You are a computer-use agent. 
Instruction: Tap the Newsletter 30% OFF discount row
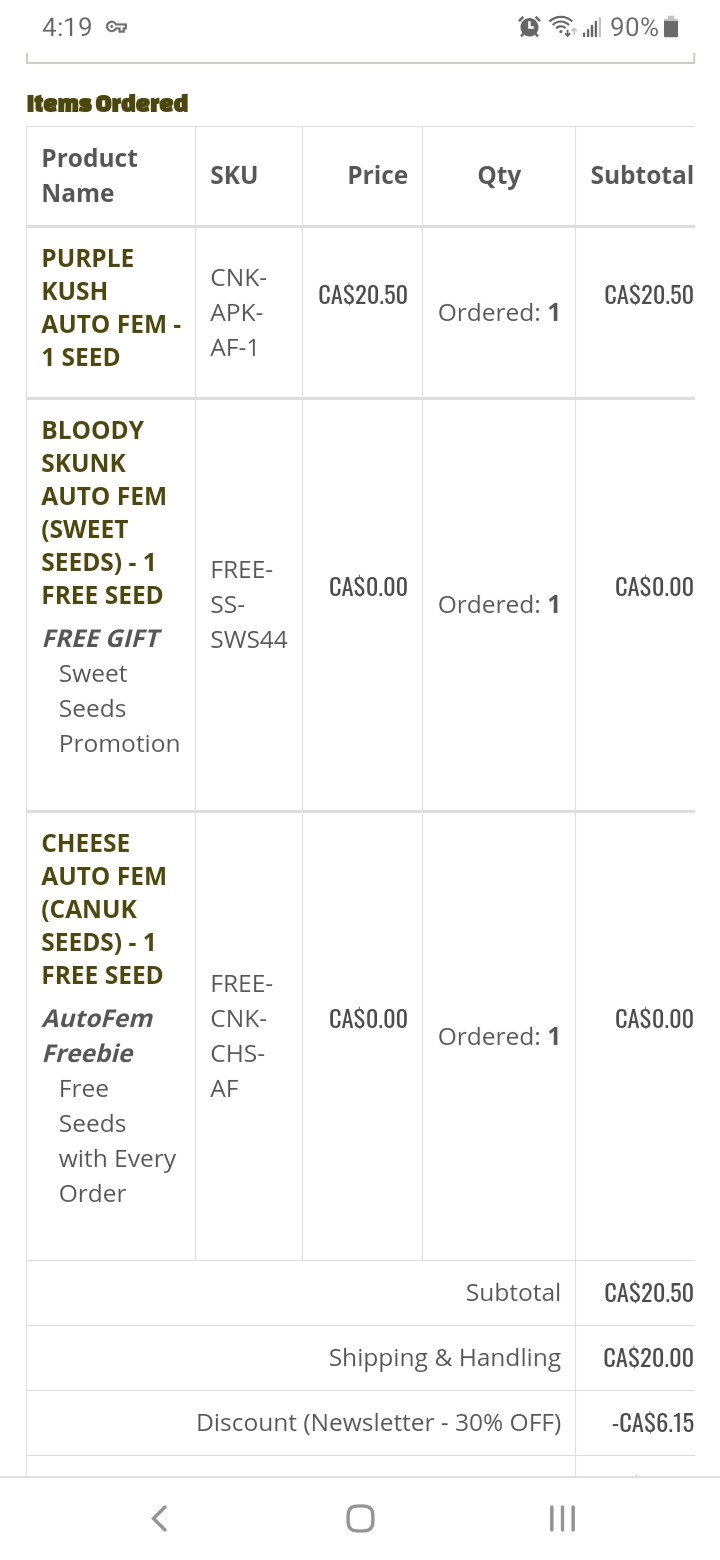360,1422
